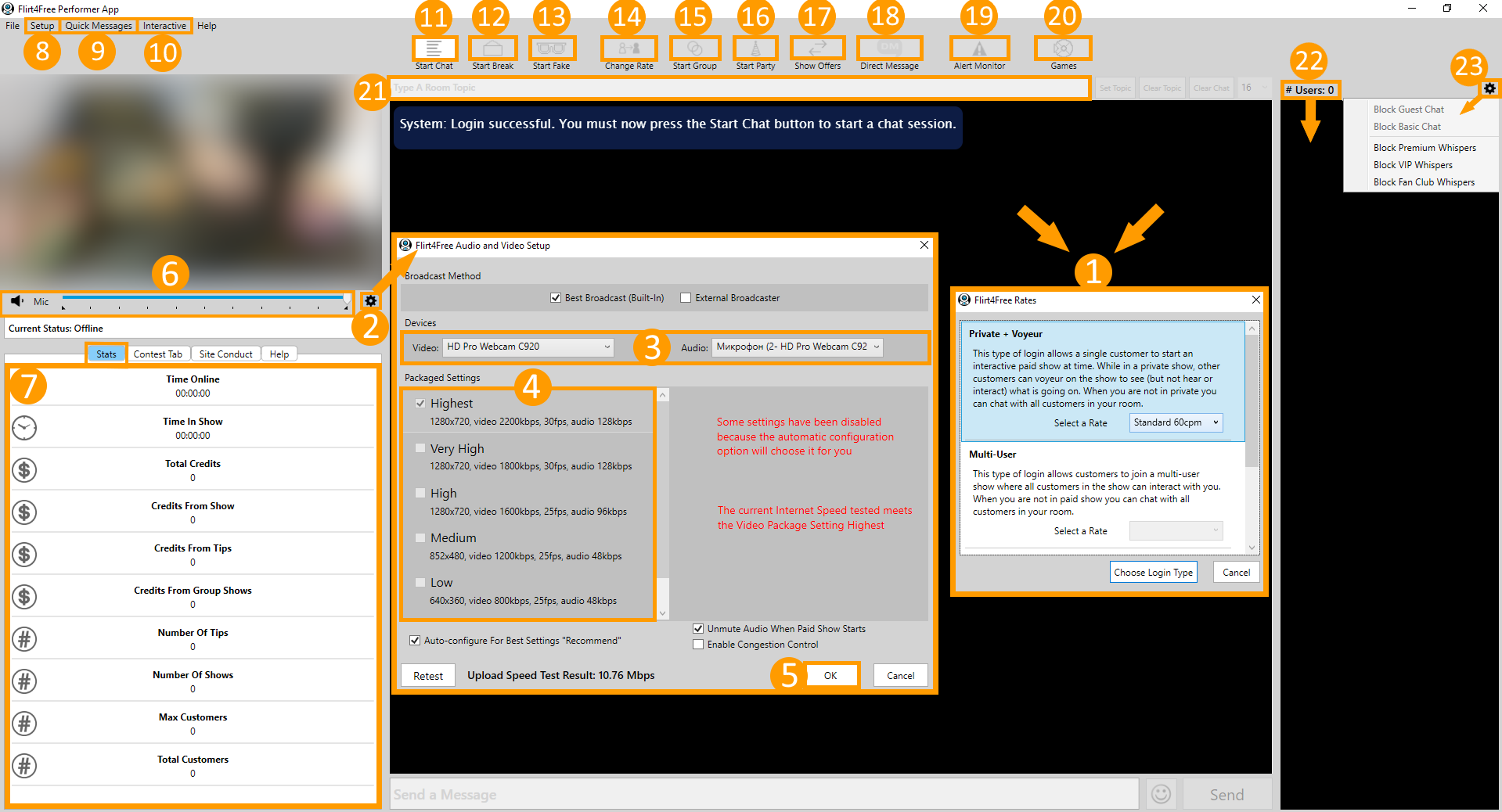Toggle Enable Congestion Control checkbox
1502x812 pixels.
(698, 645)
